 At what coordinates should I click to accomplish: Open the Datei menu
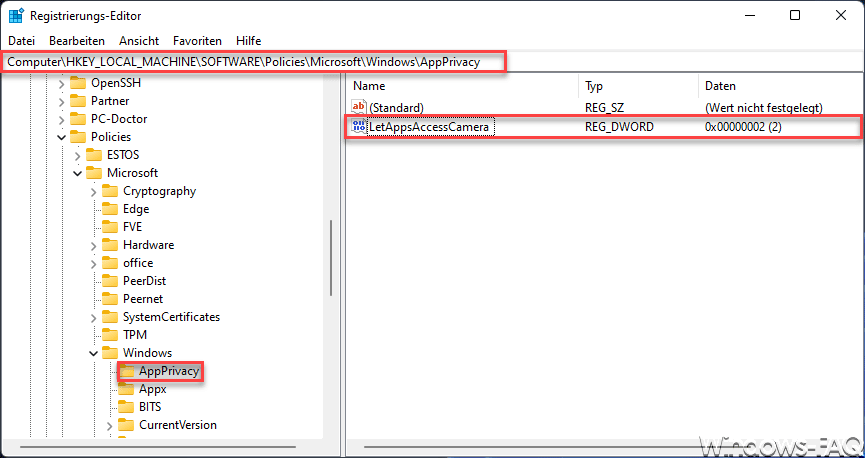[22, 41]
